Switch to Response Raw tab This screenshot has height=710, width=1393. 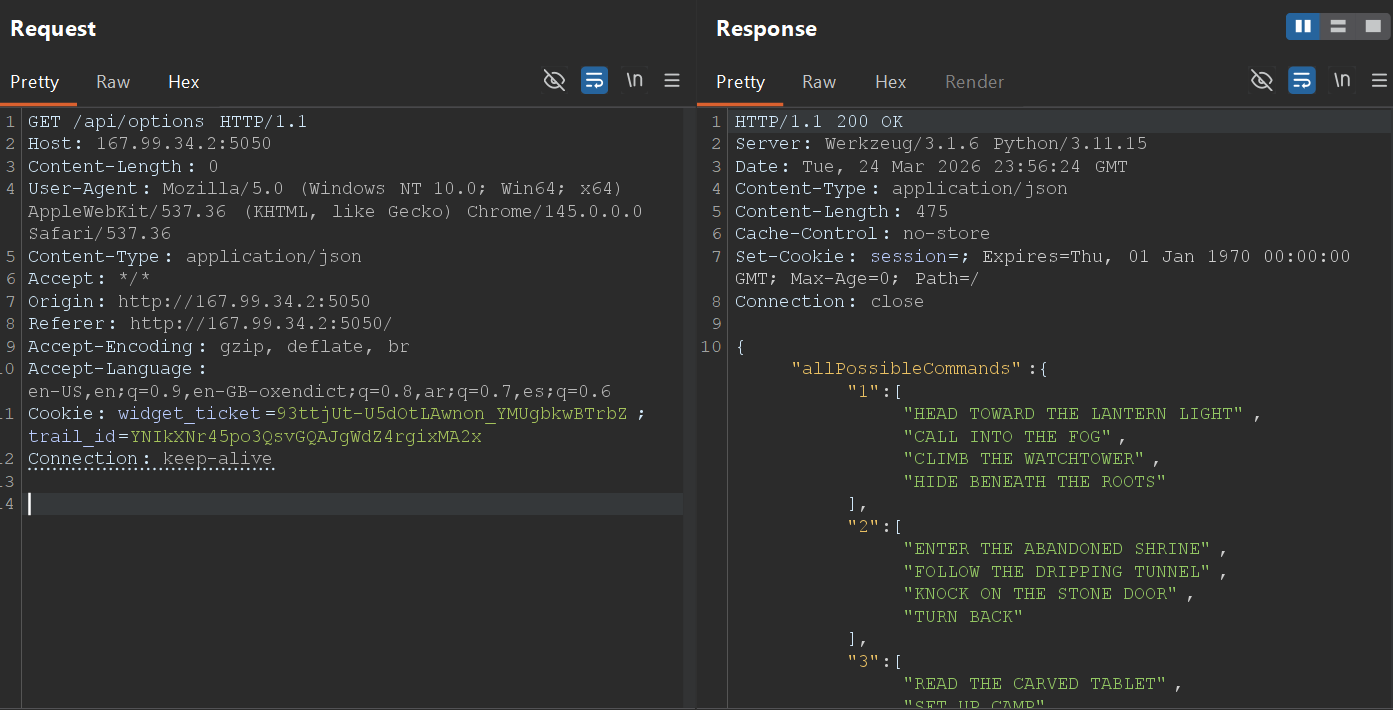[x=819, y=82]
